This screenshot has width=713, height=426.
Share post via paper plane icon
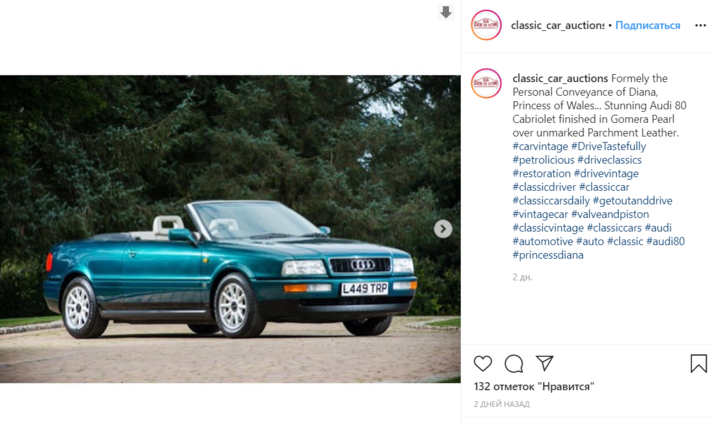544,363
